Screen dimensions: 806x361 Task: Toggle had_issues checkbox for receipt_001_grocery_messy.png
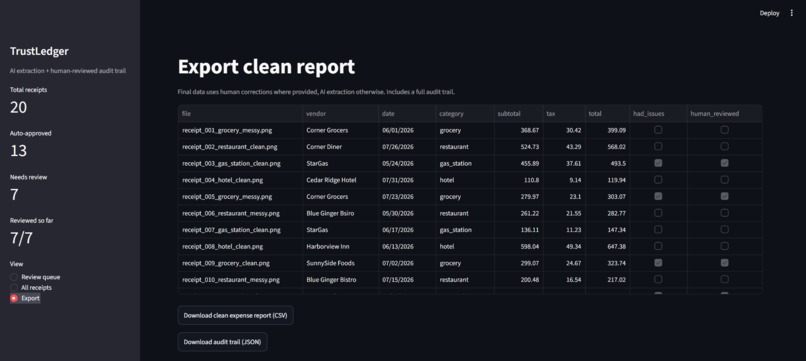point(658,130)
